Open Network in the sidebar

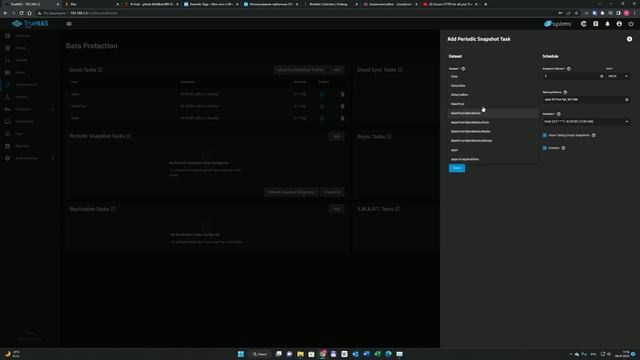pyautogui.click(x=21, y=97)
